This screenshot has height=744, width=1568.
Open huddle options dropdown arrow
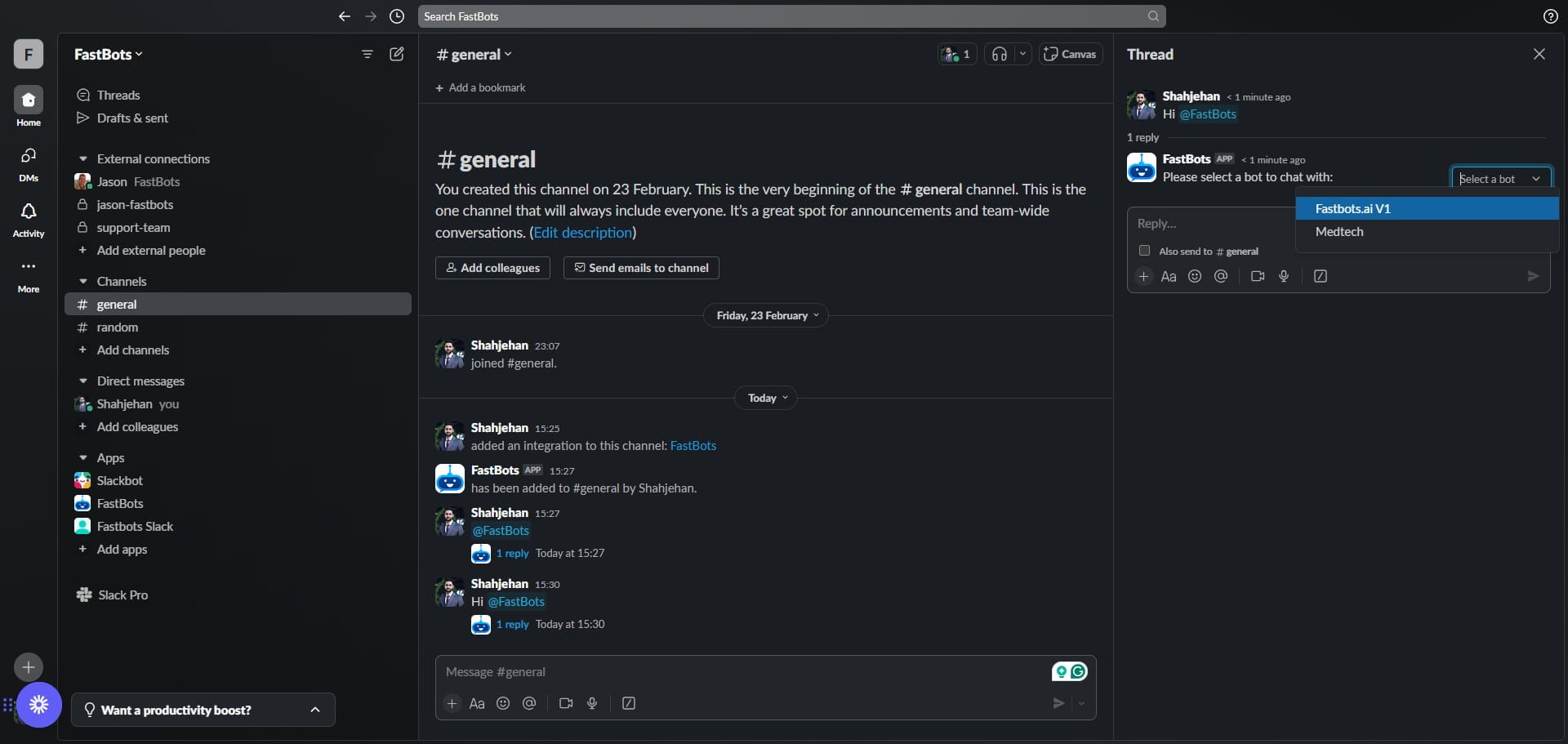[x=1022, y=54]
